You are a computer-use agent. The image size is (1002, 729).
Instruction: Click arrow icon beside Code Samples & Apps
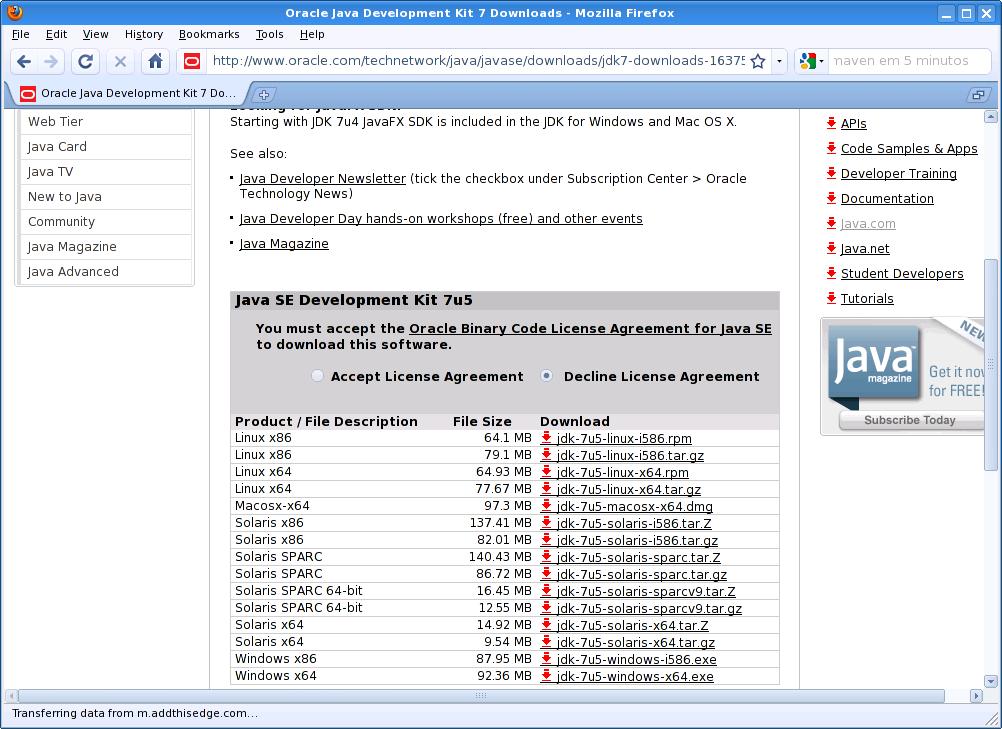[831, 148]
